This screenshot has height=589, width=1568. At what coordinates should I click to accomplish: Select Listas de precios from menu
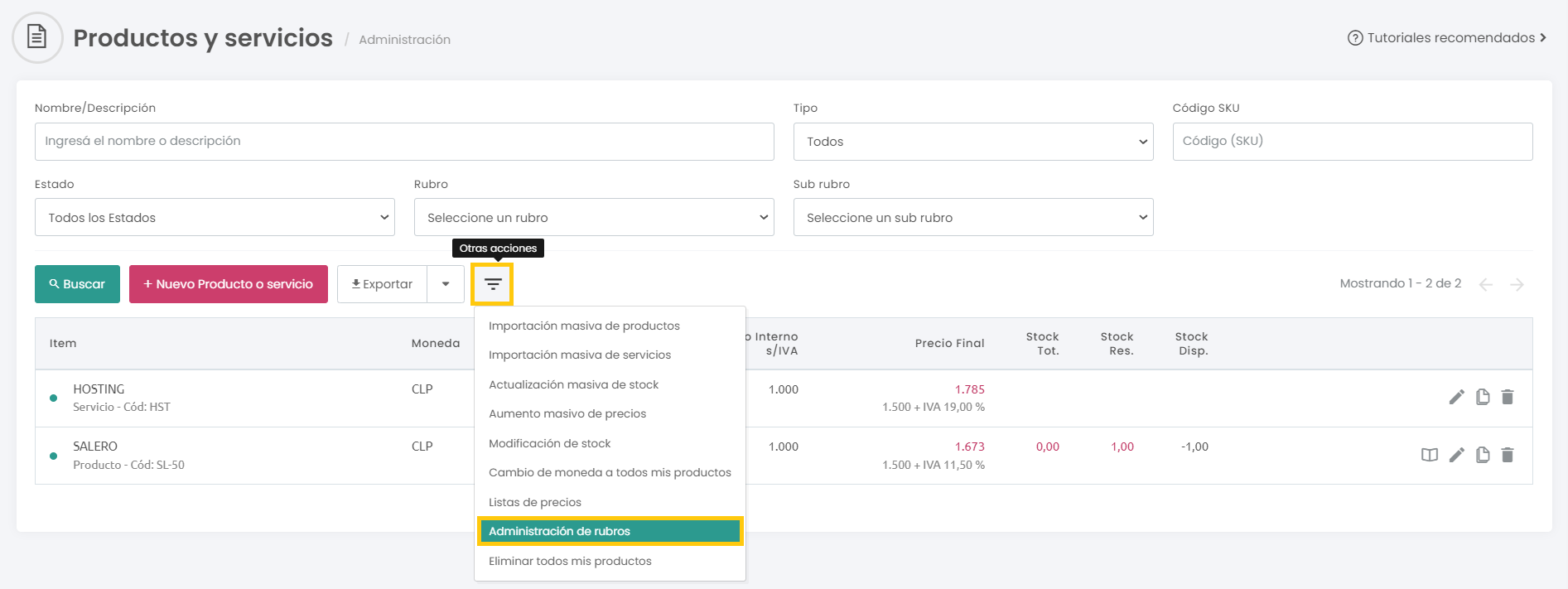click(x=535, y=502)
